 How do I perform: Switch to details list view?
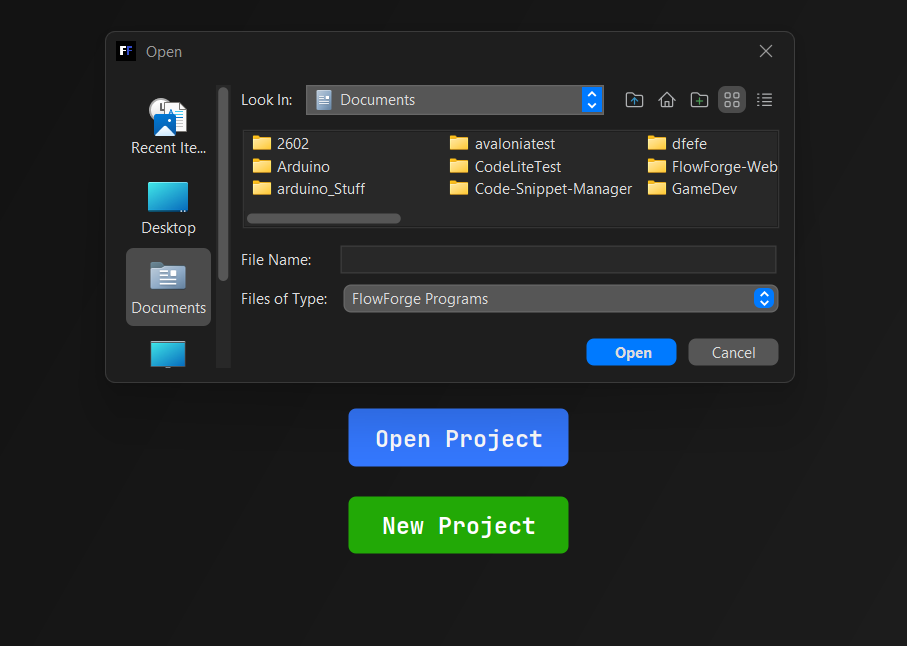[x=764, y=100]
